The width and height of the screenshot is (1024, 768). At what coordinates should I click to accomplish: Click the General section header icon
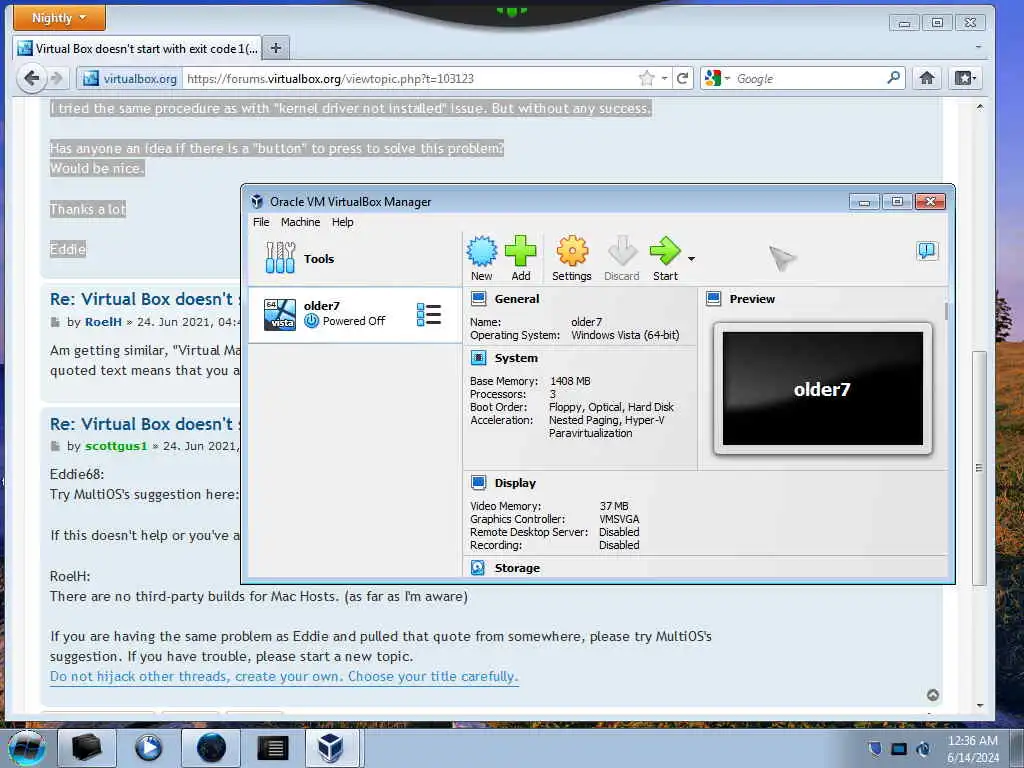point(479,299)
